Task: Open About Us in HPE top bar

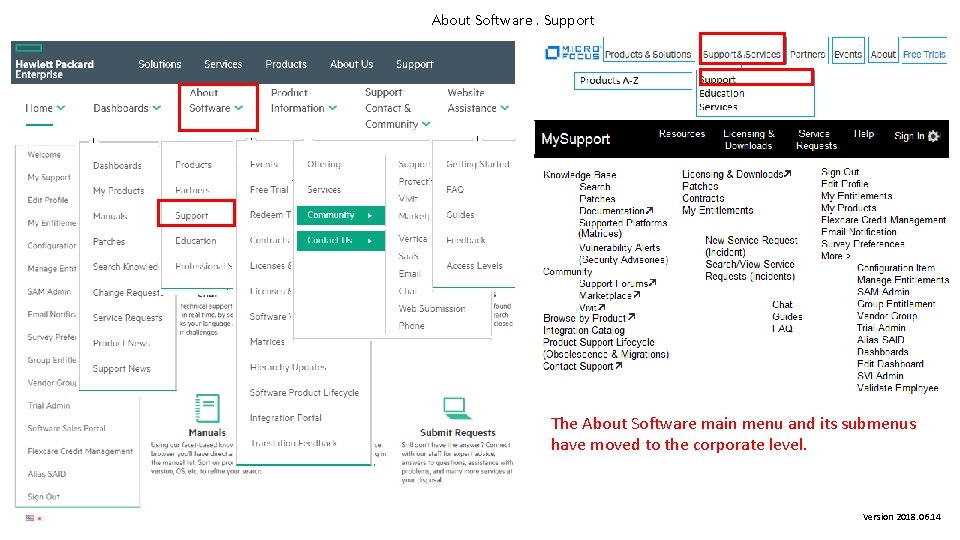Action: tap(351, 64)
